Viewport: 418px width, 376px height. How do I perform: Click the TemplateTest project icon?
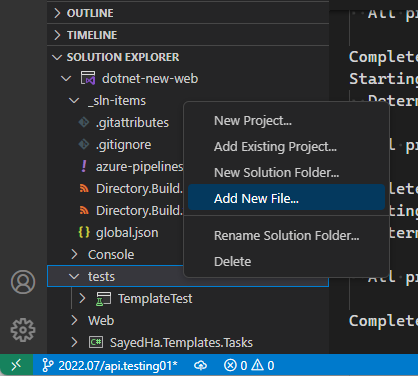coord(104,299)
